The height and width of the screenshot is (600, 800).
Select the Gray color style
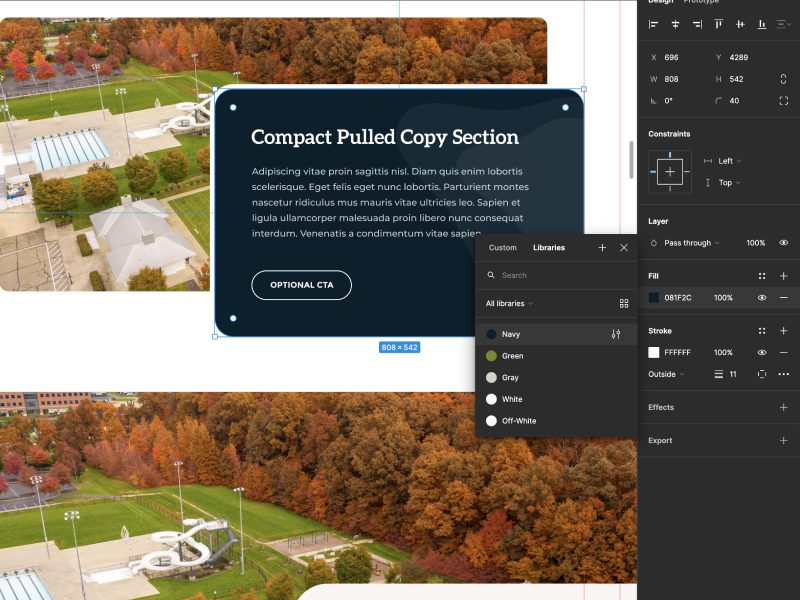click(556, 378)
